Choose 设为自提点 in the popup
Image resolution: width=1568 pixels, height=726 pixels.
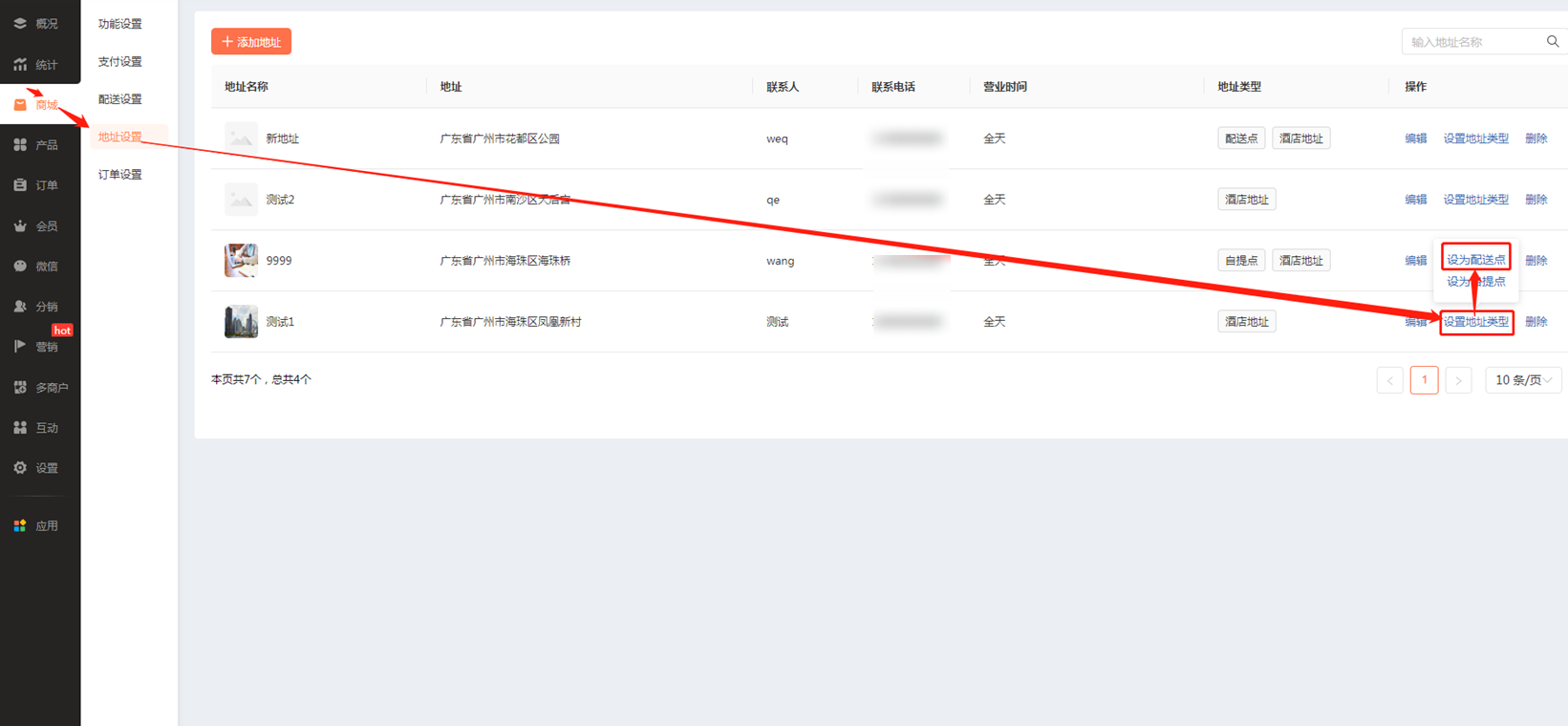coord(1476,282)
